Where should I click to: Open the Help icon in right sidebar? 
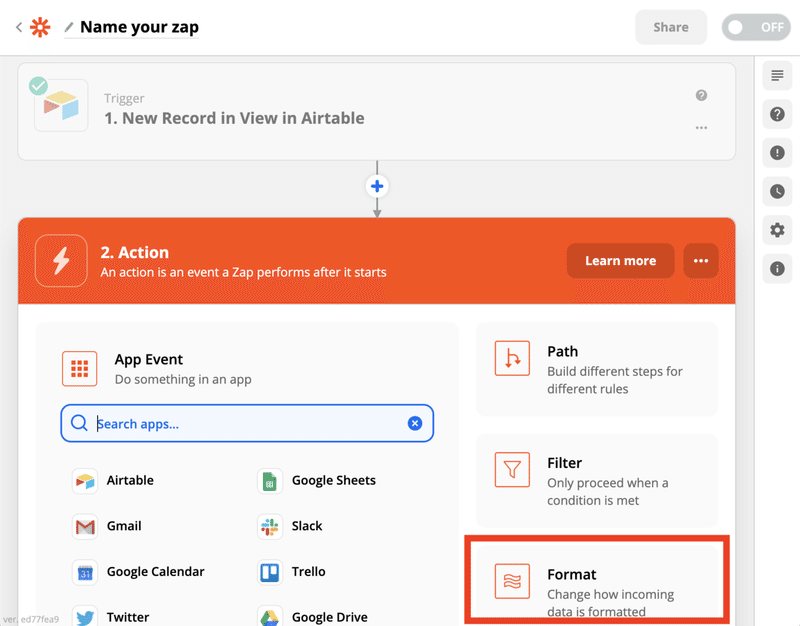tap(777, 114)
